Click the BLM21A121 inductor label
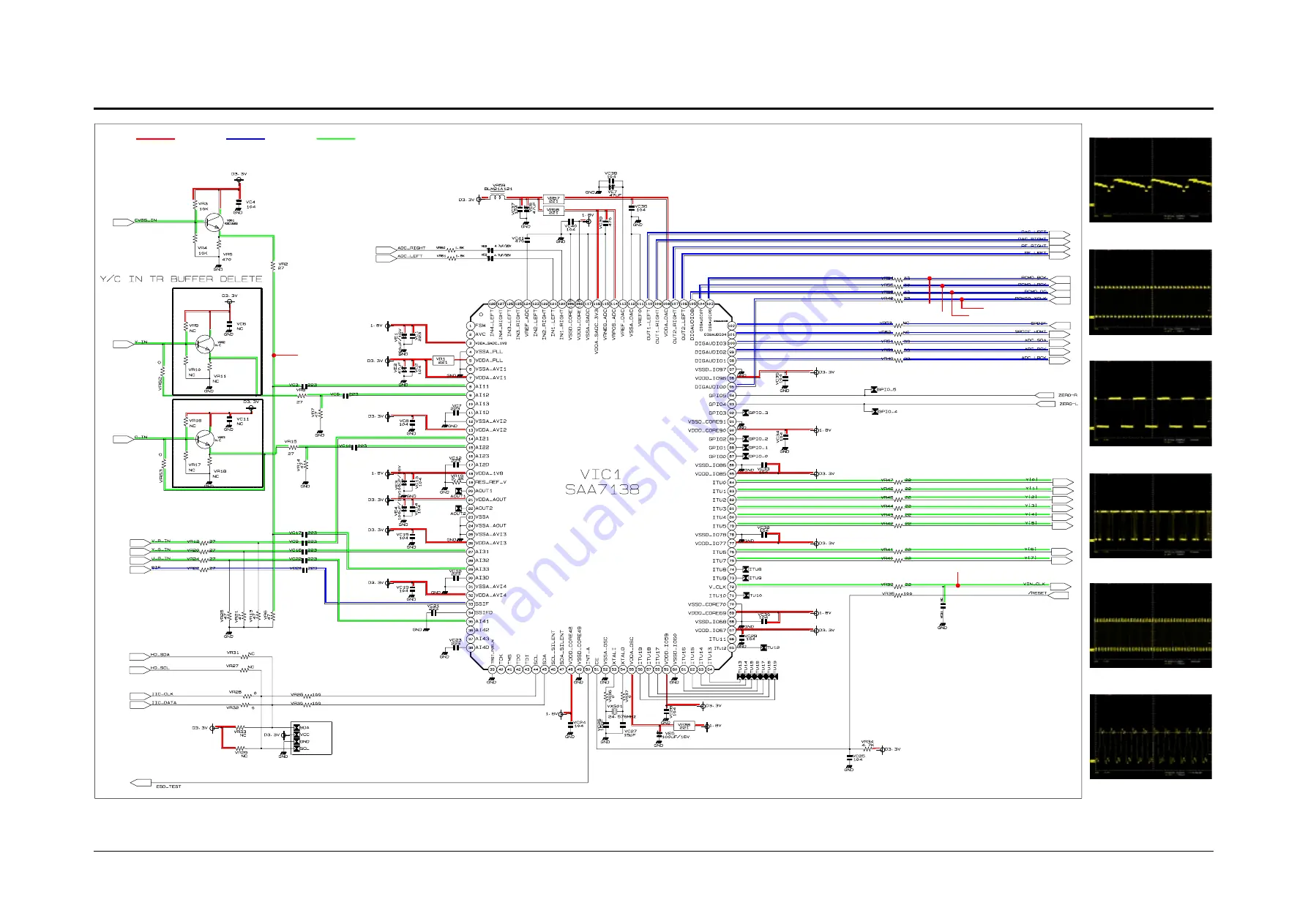1308x924 pixels. pyautogui.click(x=498, y=189)
